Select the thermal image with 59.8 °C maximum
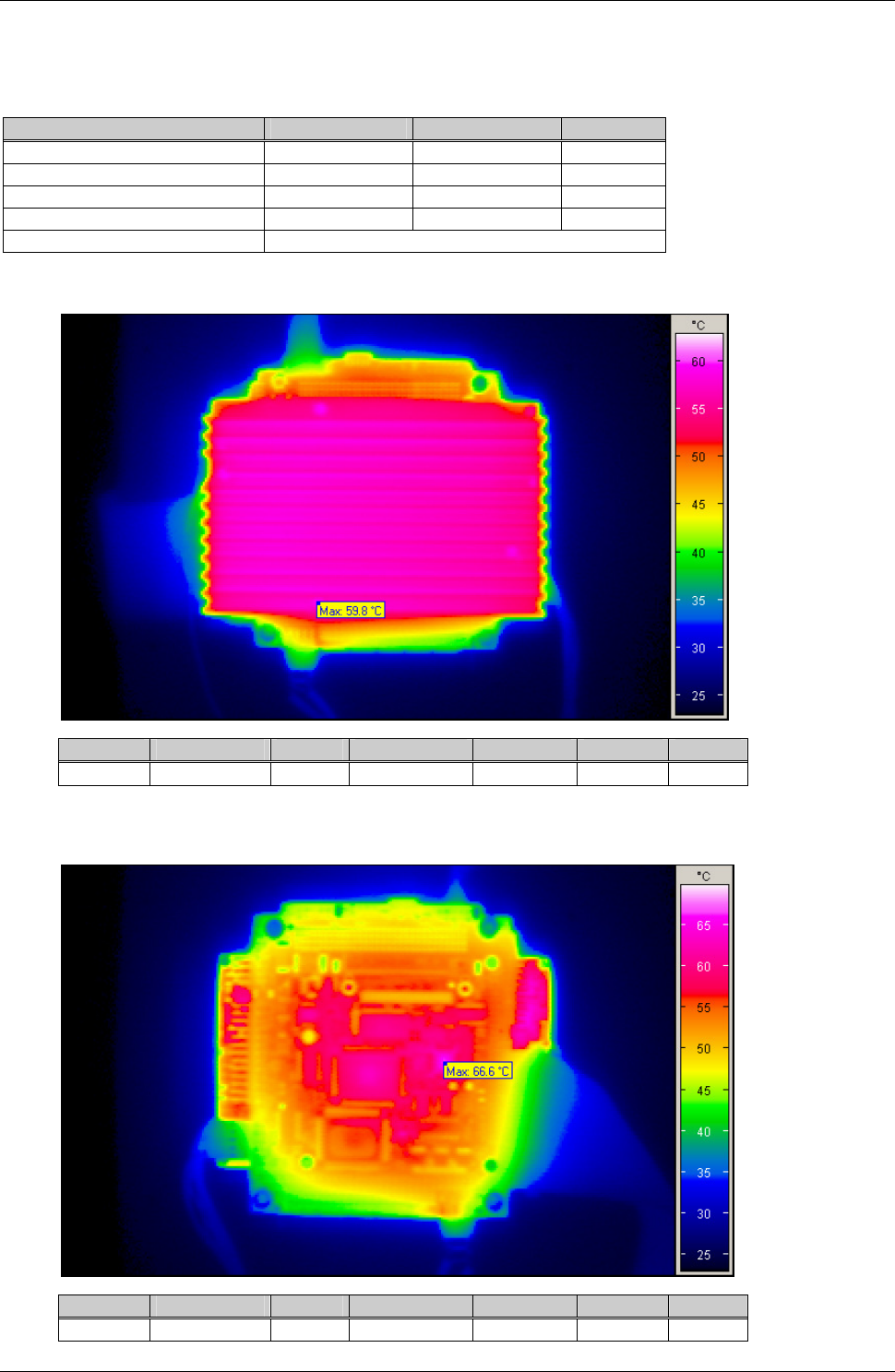Screen dimensions: 895x1372 [x=366, y=517]
